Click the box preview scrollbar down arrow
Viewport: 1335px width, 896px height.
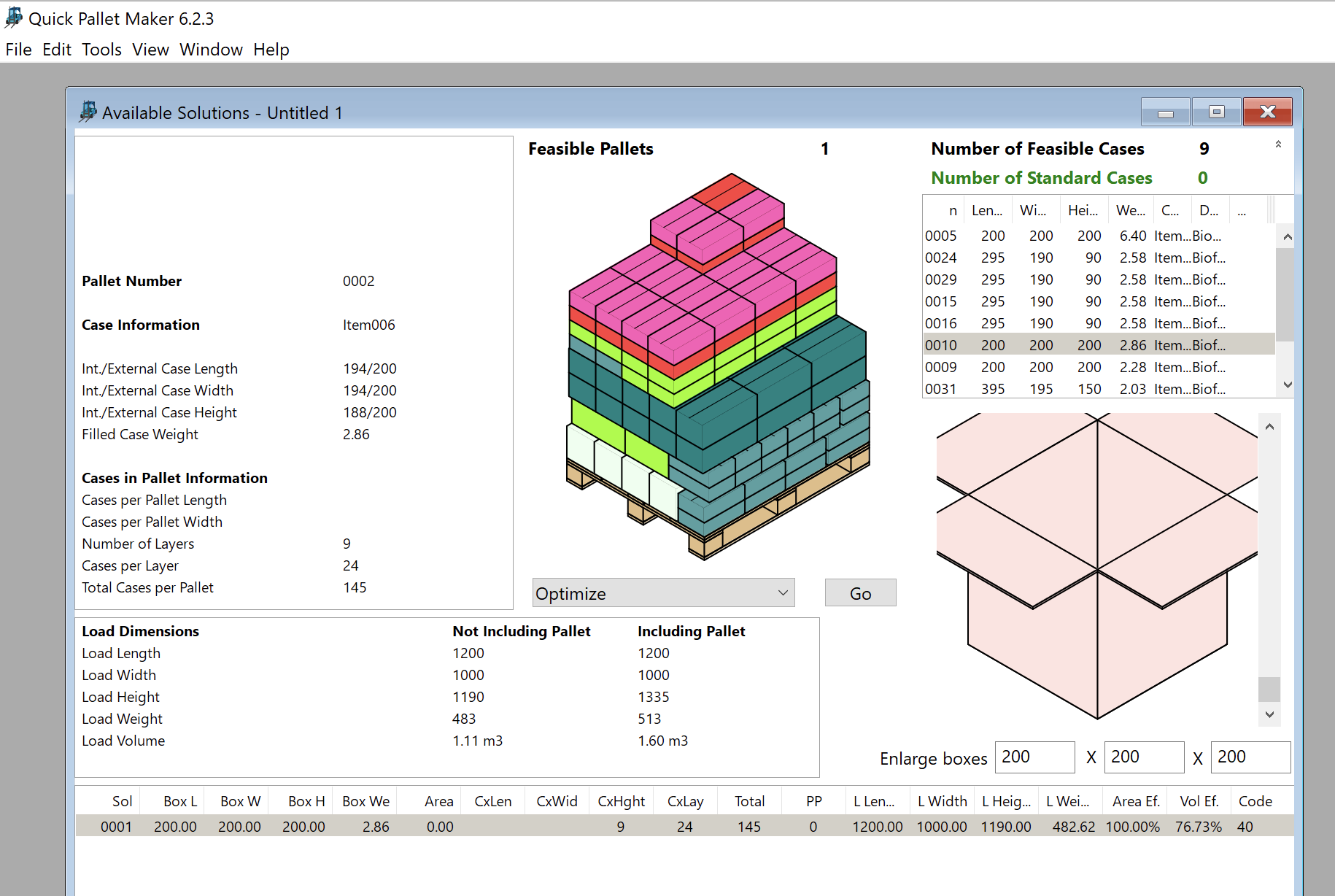tap(1269, 714)
